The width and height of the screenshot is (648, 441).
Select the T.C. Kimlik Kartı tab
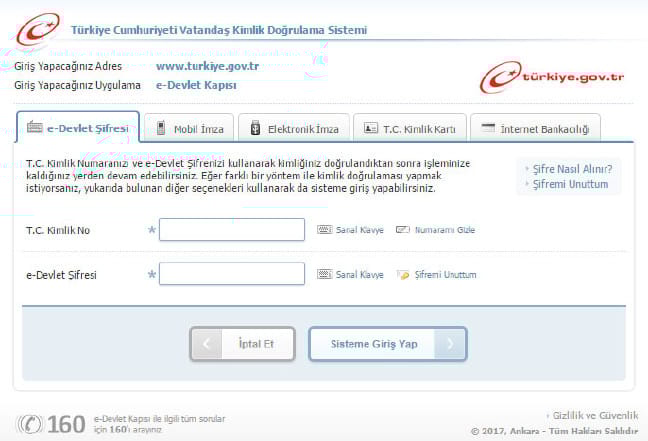coord(411,129)
